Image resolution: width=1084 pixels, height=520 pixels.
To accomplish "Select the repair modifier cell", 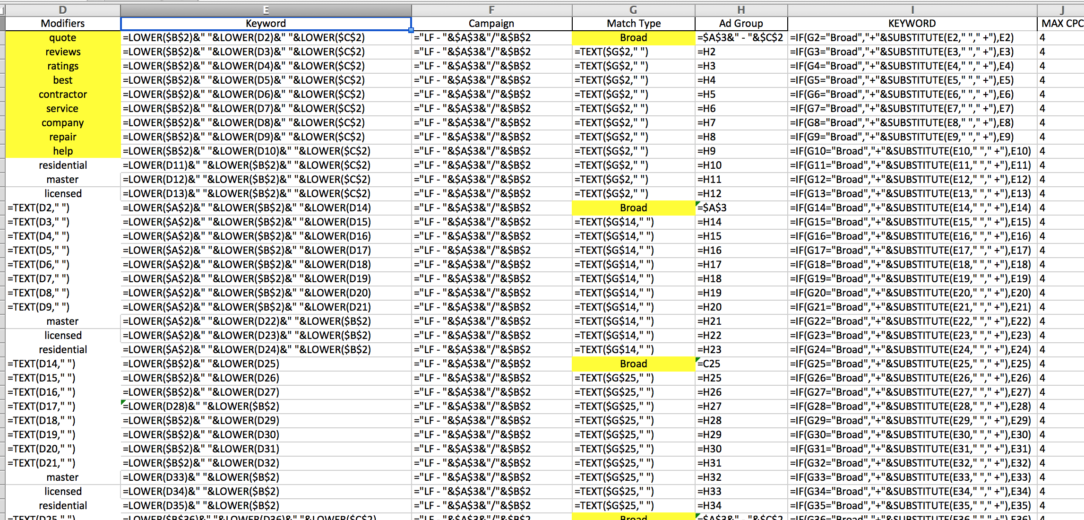I will [63, 137].
